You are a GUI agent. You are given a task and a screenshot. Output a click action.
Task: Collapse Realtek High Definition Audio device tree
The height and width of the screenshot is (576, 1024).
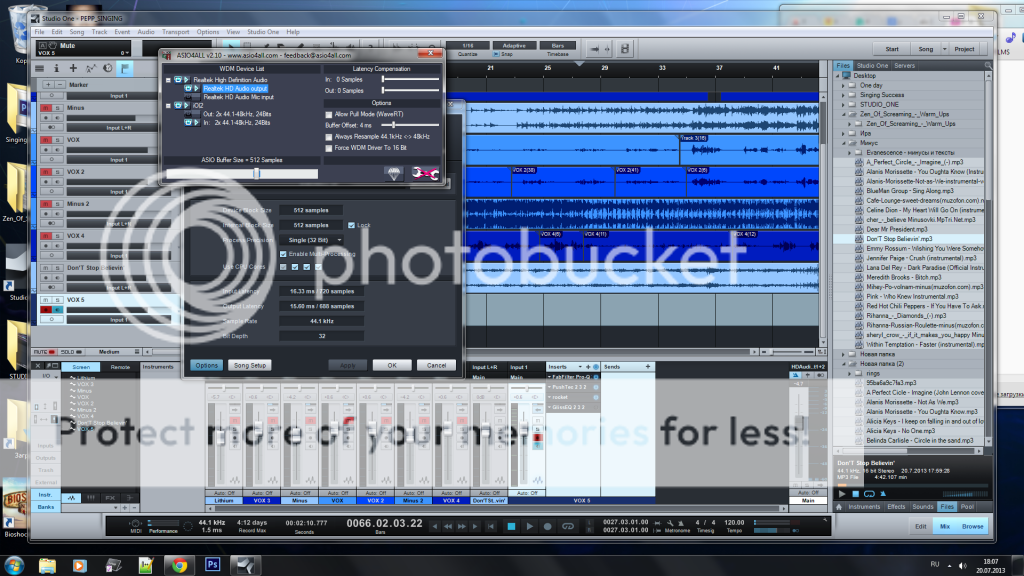168,80
